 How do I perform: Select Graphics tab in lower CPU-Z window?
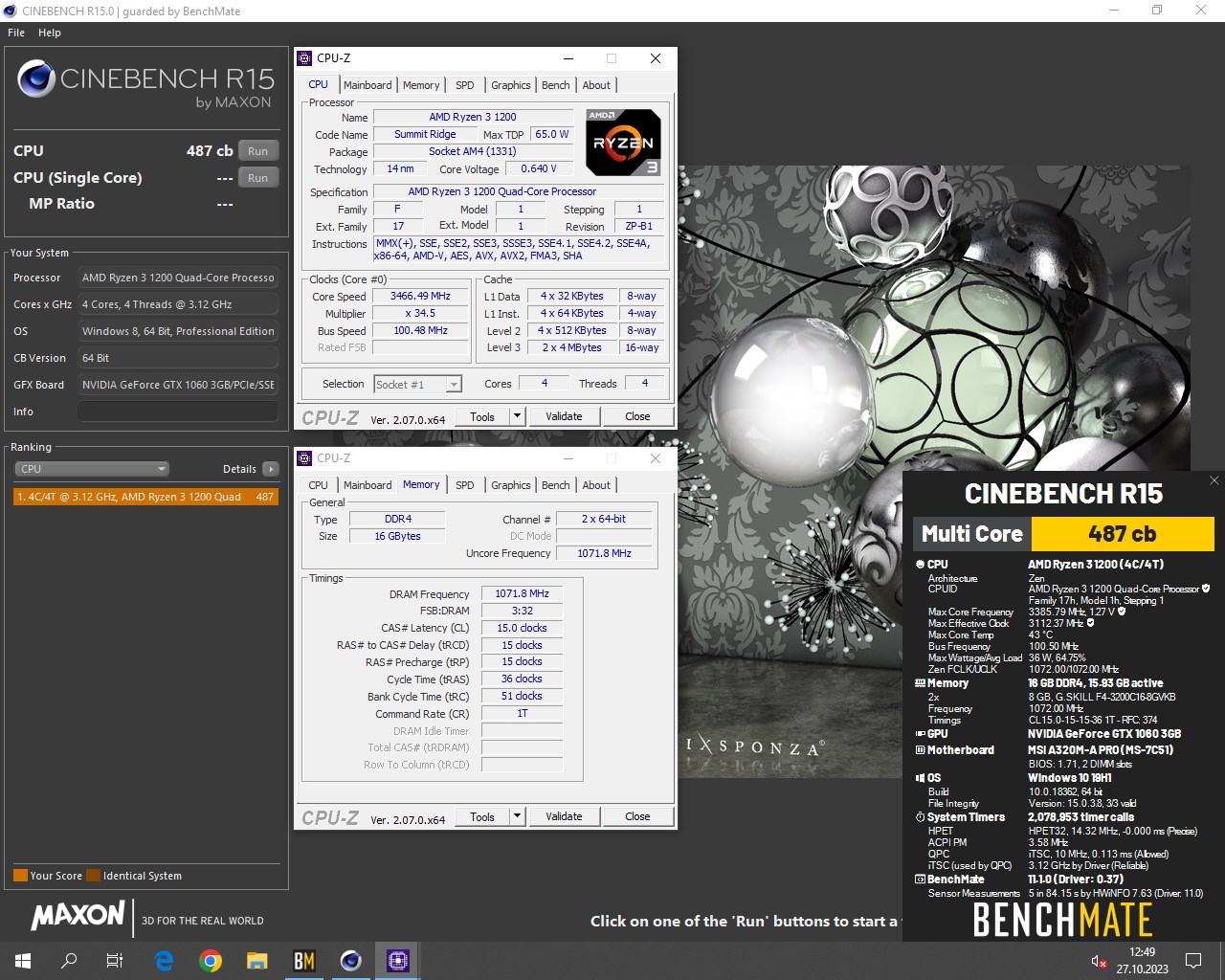point(511,485)
